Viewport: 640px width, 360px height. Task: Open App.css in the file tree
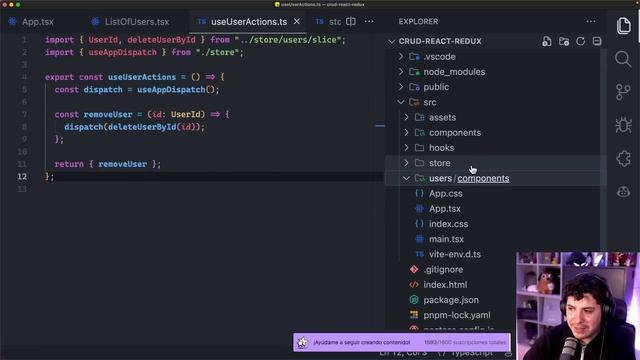pyautogui.click(x=445, y=193)
